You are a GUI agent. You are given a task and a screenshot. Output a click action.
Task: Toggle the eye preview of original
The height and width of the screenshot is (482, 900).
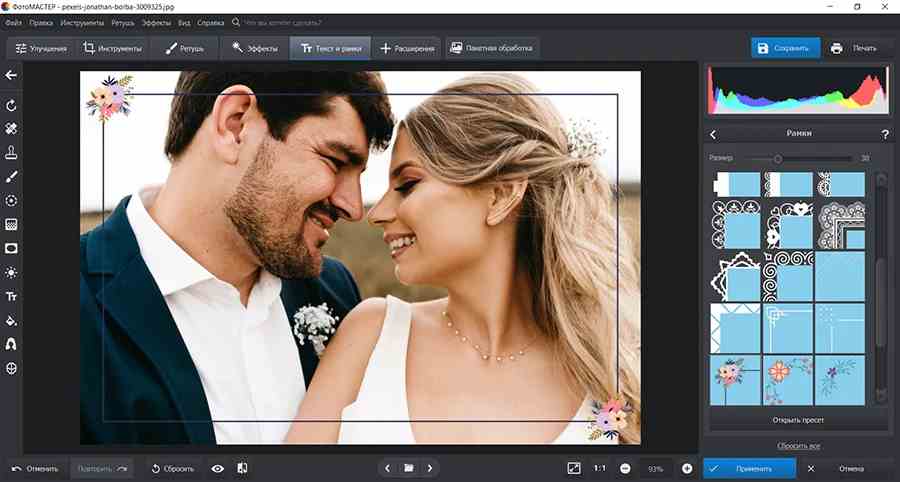coord(217,468)
